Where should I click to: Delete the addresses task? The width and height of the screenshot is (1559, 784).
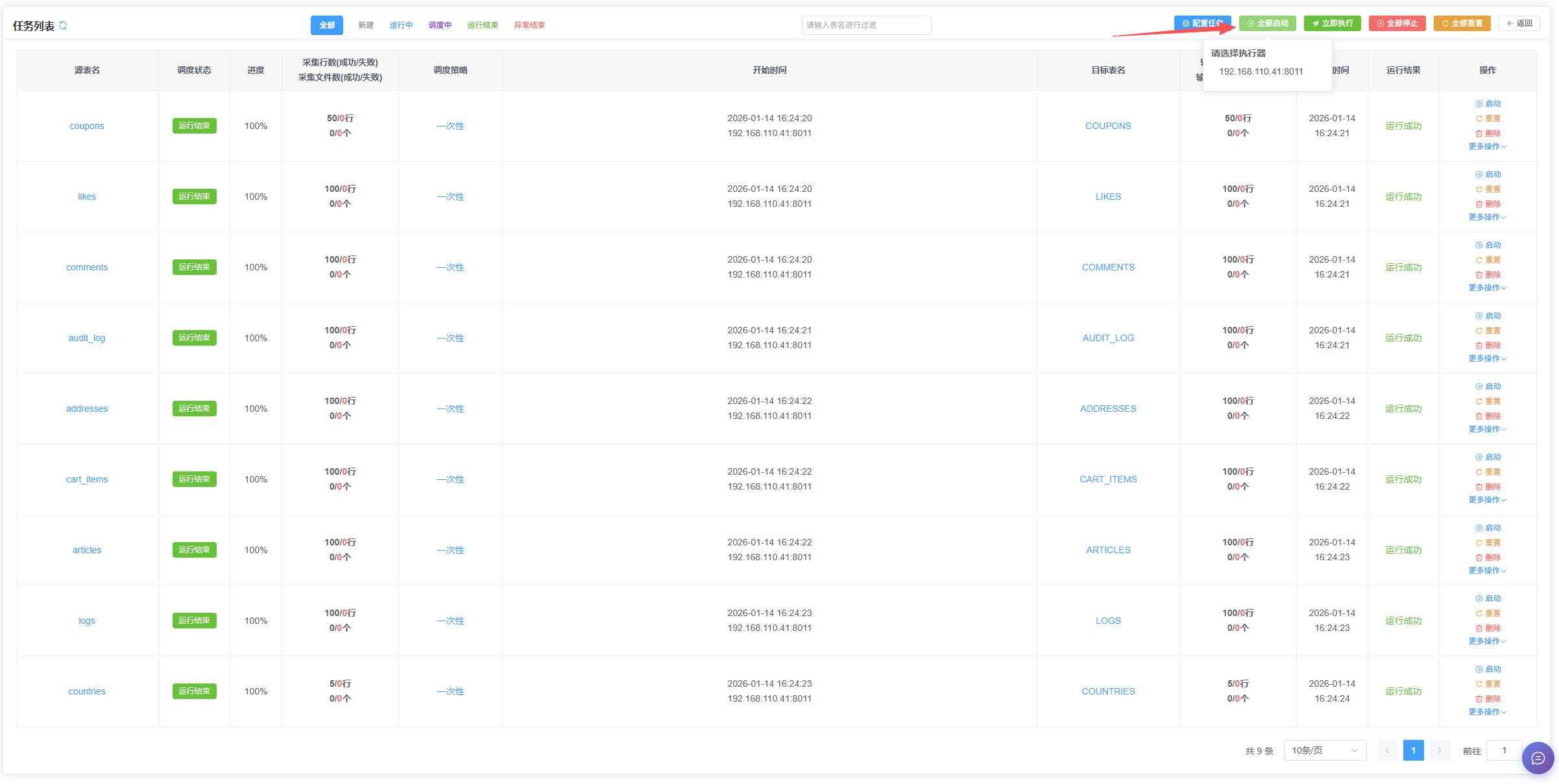point(1488,416)
